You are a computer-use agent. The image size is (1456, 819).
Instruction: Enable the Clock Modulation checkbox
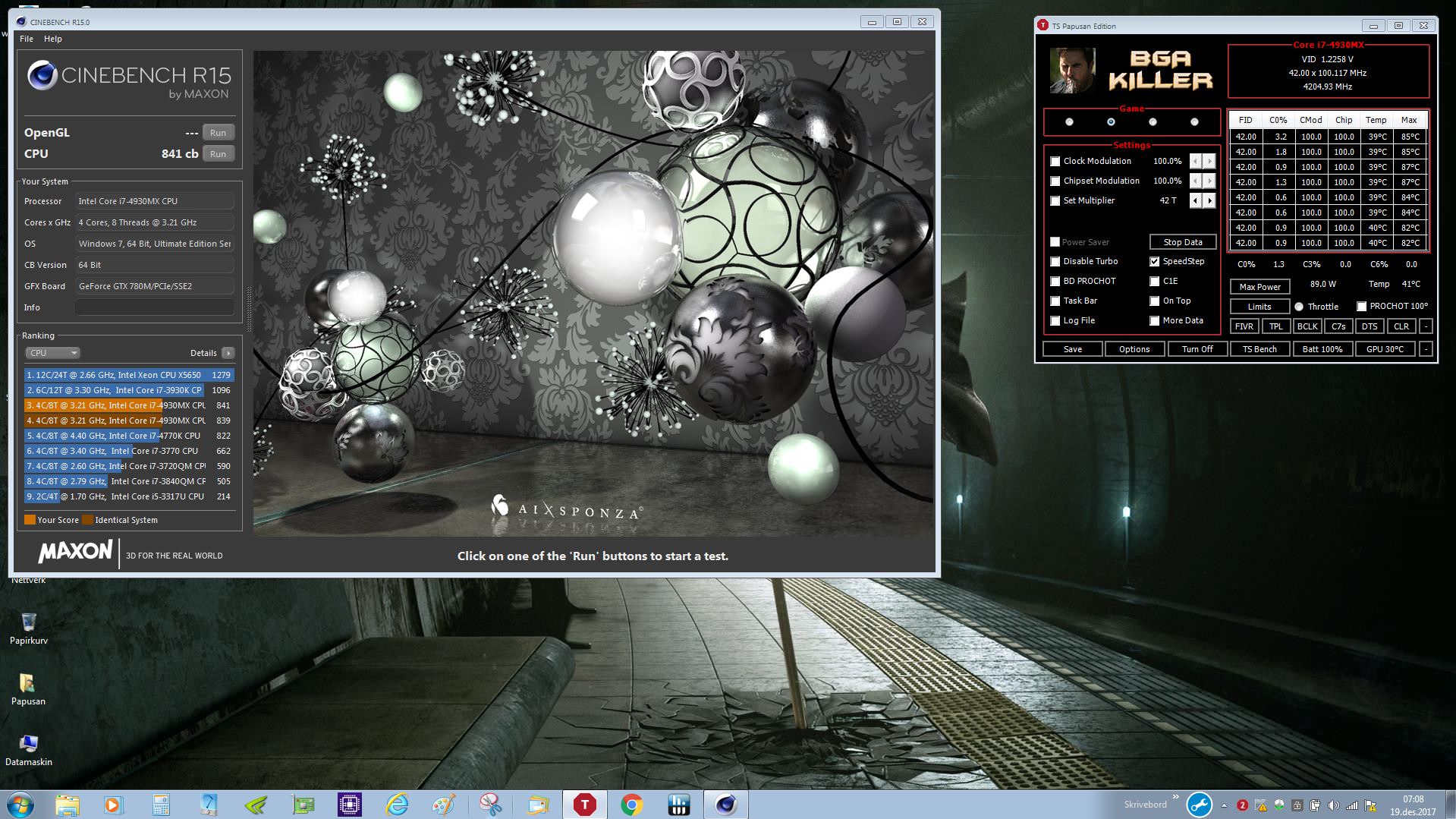(x=1055, y=161)
